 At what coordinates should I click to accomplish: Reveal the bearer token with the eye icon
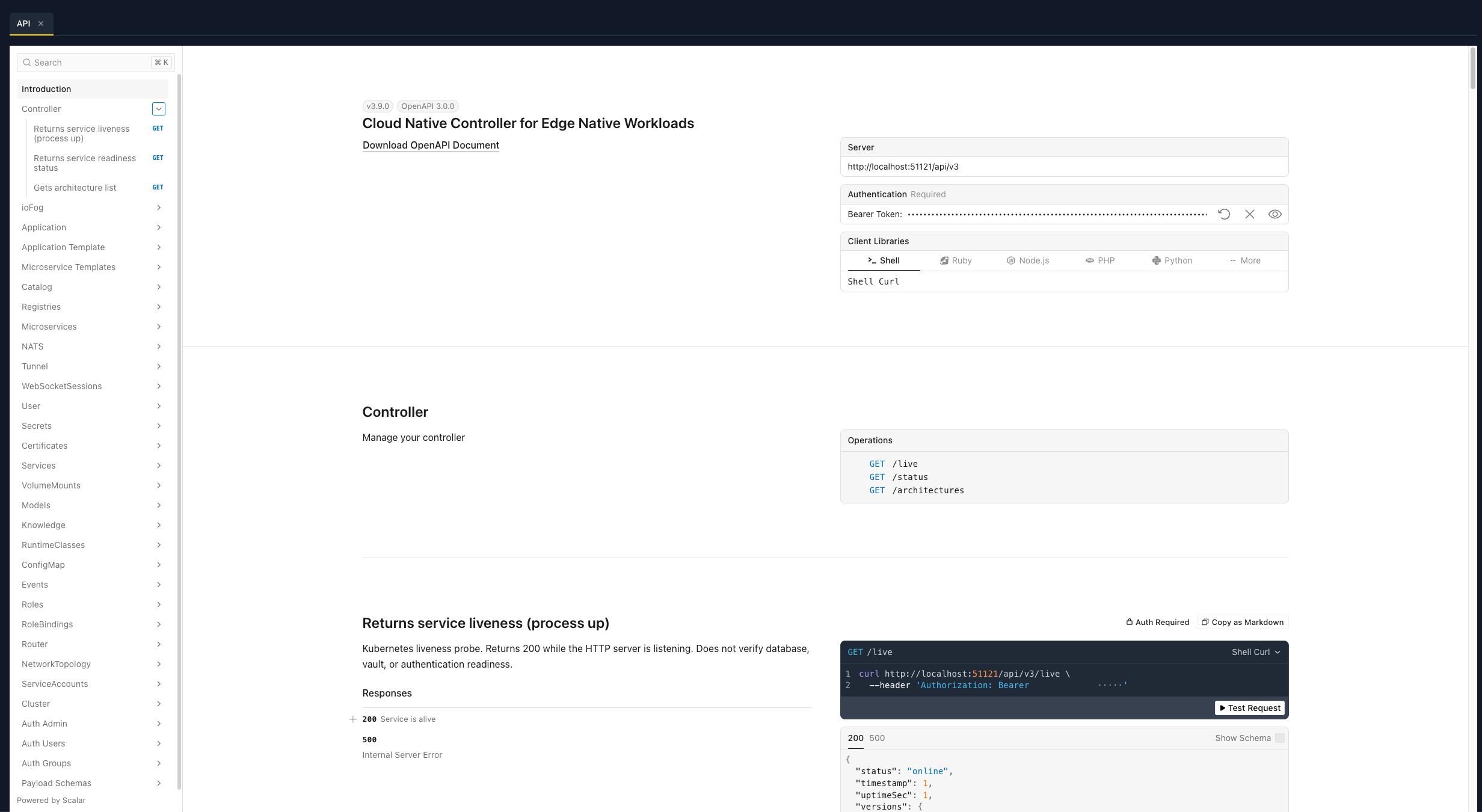(1275, 214)
